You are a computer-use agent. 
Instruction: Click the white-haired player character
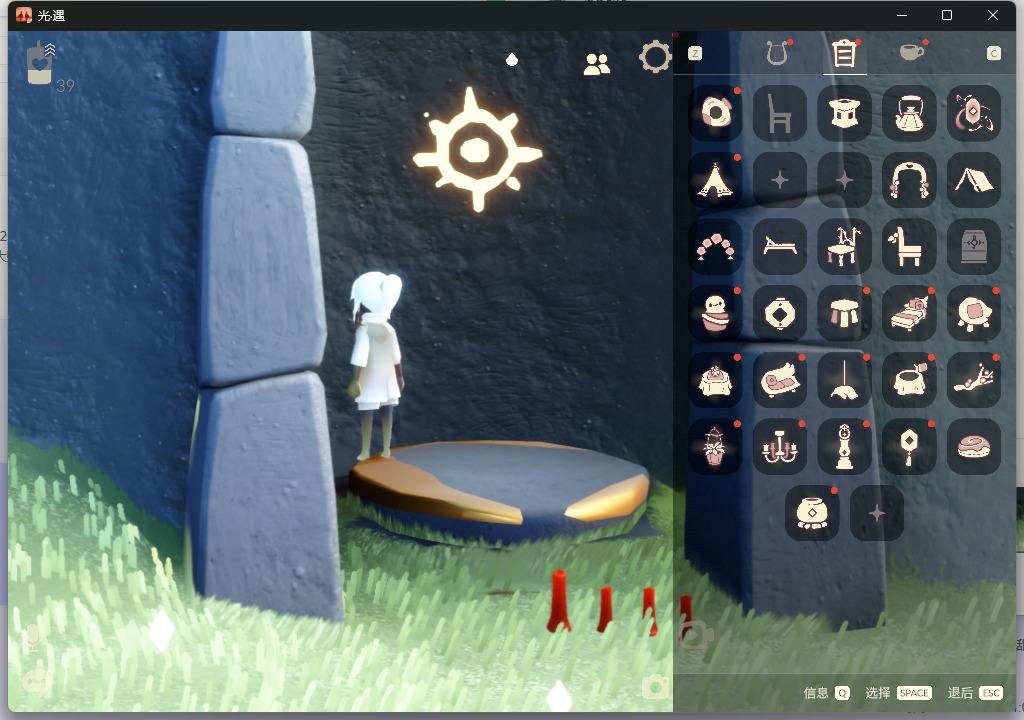pyautogui.click(x=376, y=365)
